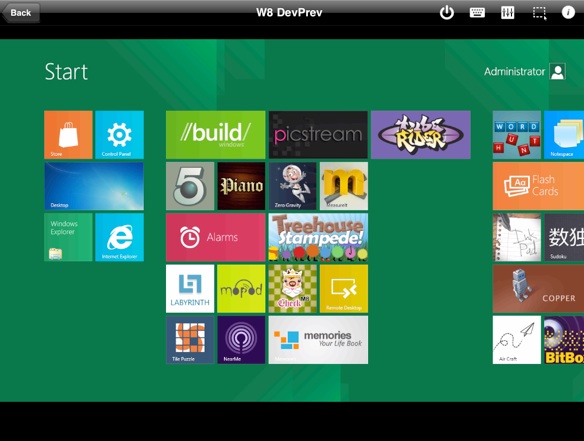584x441 pixels.
Task: Launch Windows Explorer tile
Action: click(x=68, y=237)
